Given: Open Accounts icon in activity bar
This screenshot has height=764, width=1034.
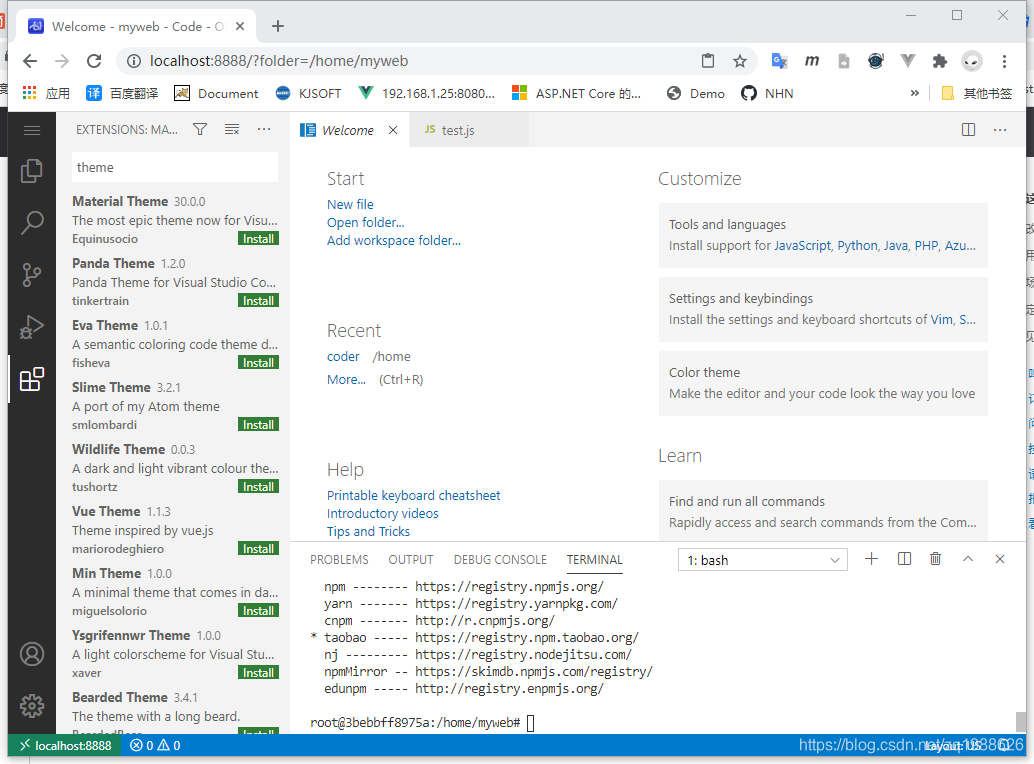Looking at the screenshot, I should (x=32, y=654).
